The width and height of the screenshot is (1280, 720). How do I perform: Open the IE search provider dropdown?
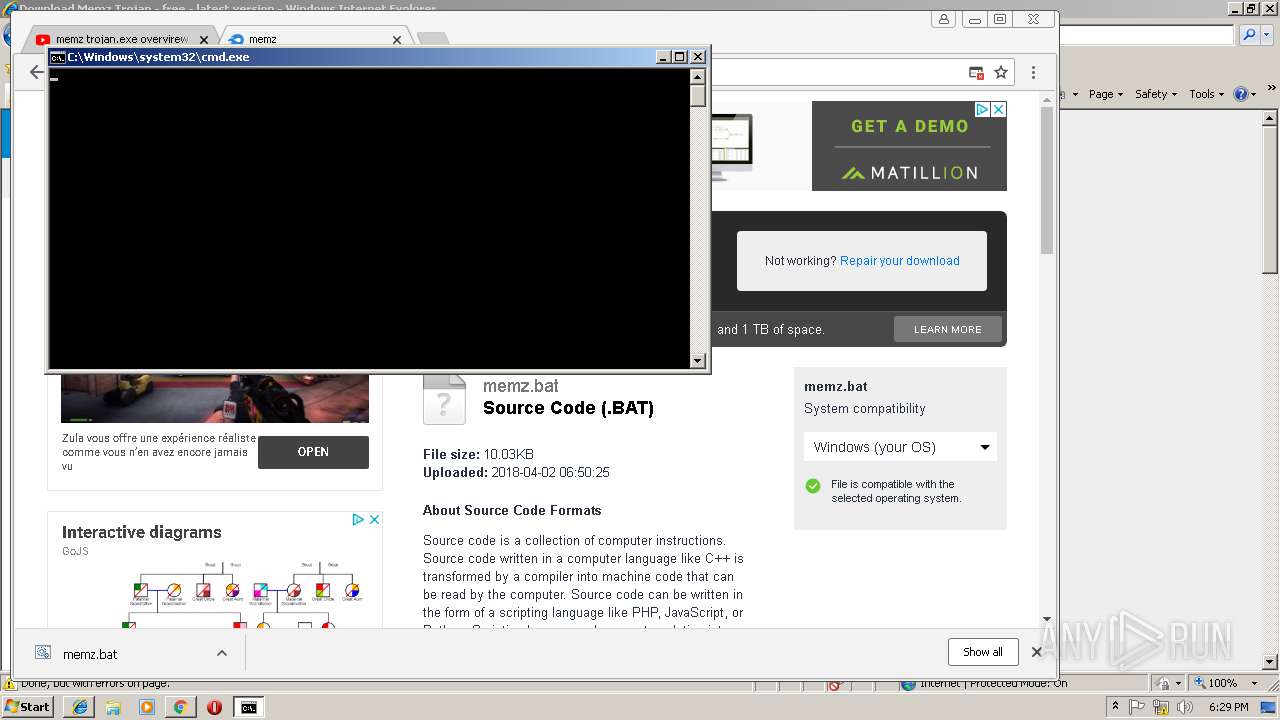tap(1265, 35)
